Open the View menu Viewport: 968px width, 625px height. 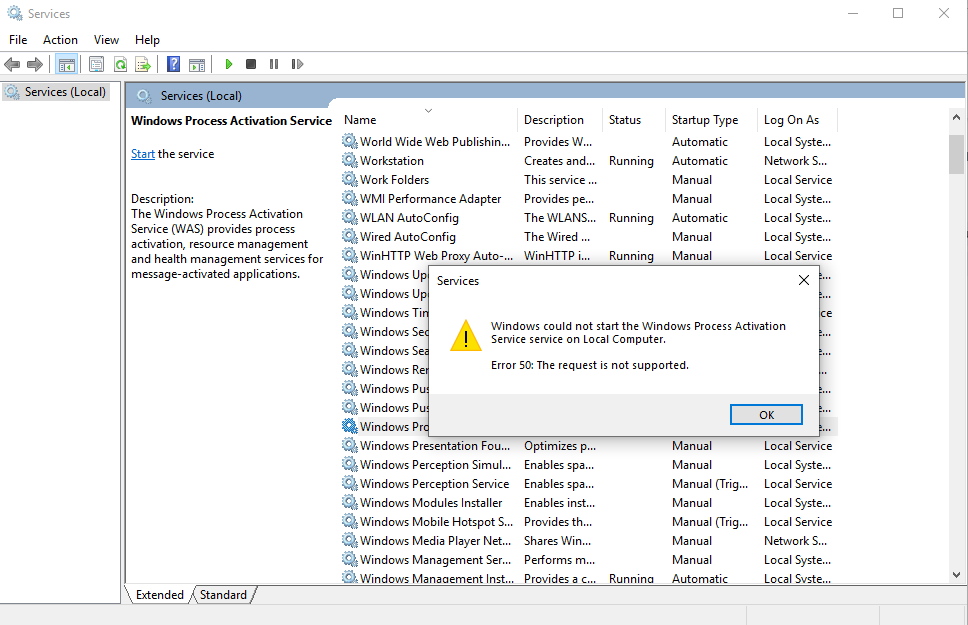pyautogui.click(x=106, y=39)
